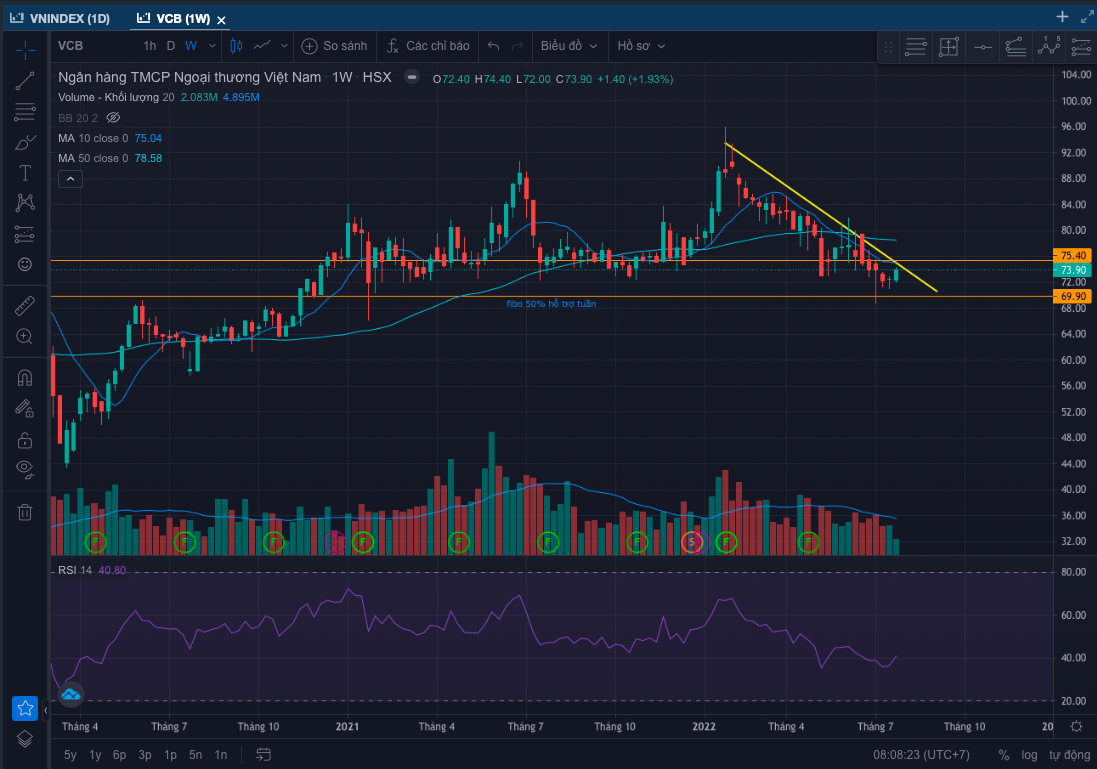Select the 69.90 orange price label
This screenshot has height=769, width=1097.
coord(1071,297)
